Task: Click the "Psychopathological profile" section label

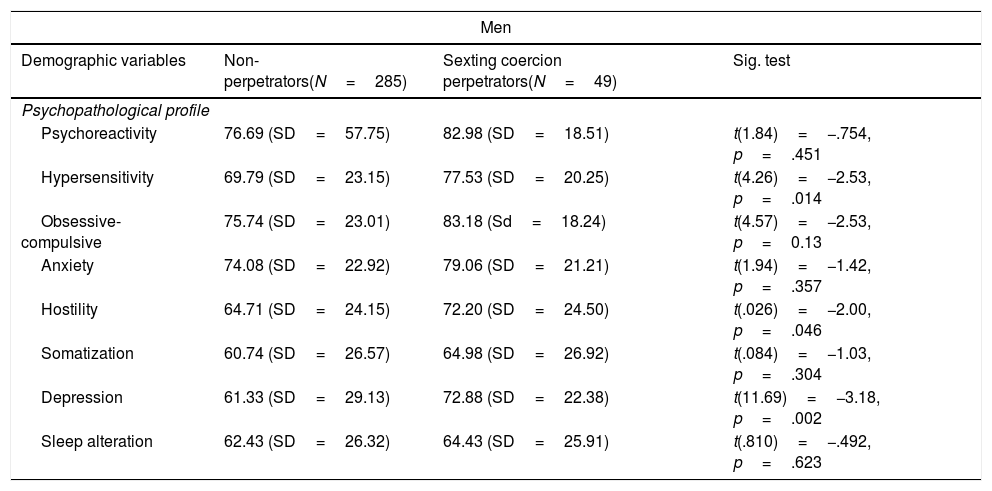Action: [x=116, y=111]
